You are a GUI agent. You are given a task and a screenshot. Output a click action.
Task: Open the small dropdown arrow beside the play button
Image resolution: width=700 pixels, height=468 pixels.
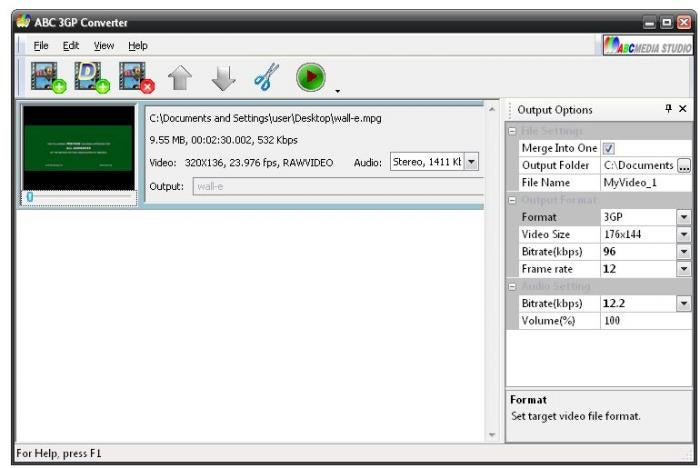coord(338,91)
